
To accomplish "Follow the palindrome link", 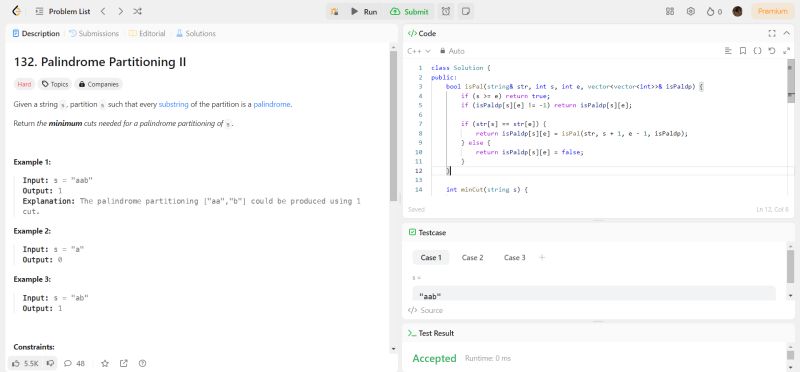I will pyautogui.click(x=272, y=104).
